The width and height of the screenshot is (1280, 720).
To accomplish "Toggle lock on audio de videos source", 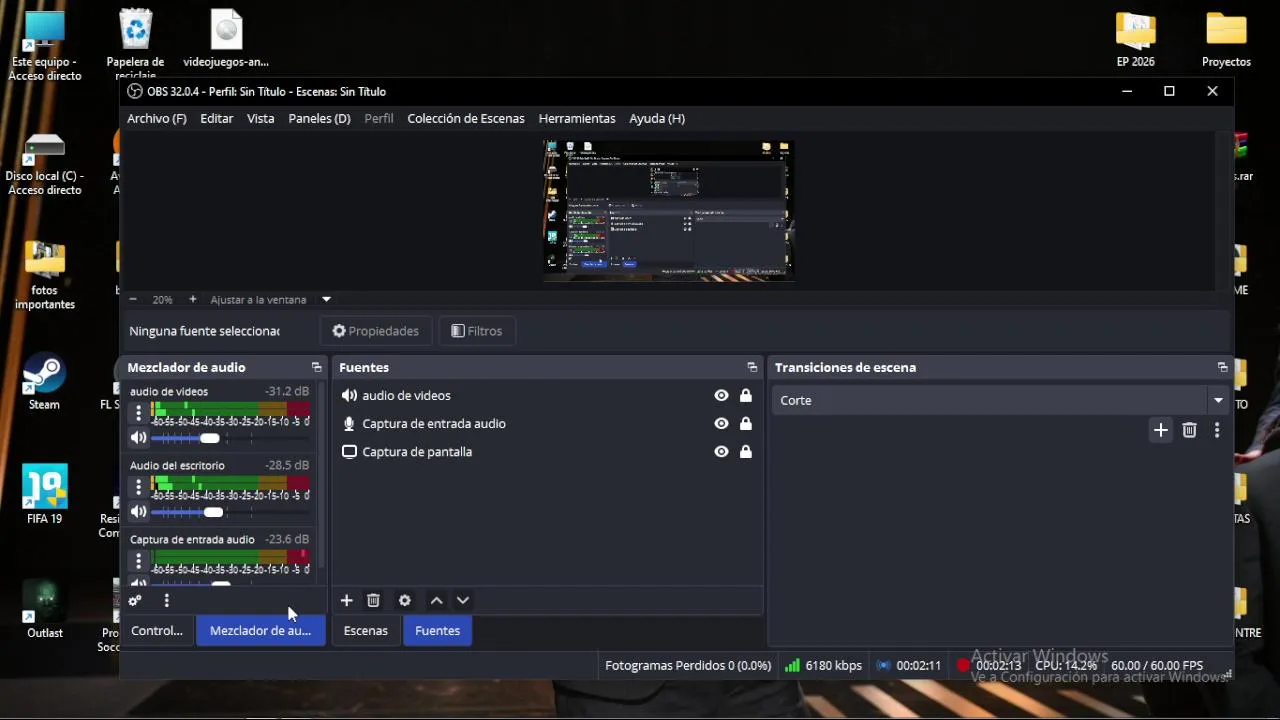I will (x=745, y=396).
